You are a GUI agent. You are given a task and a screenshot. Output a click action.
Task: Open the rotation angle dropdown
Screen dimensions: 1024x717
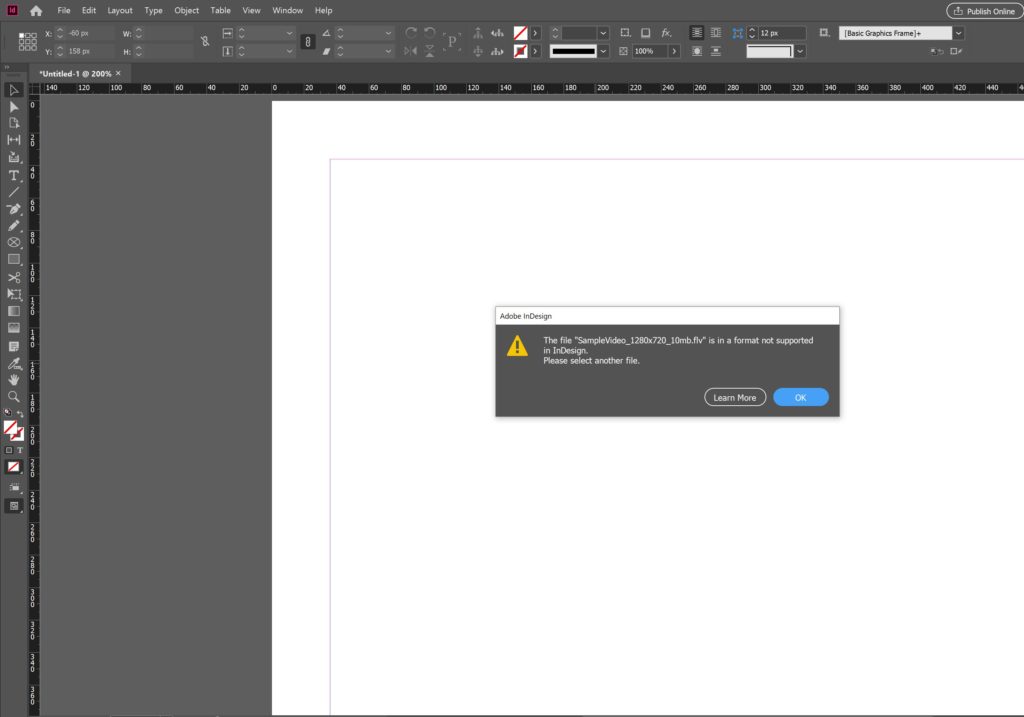tap(388, 33)
